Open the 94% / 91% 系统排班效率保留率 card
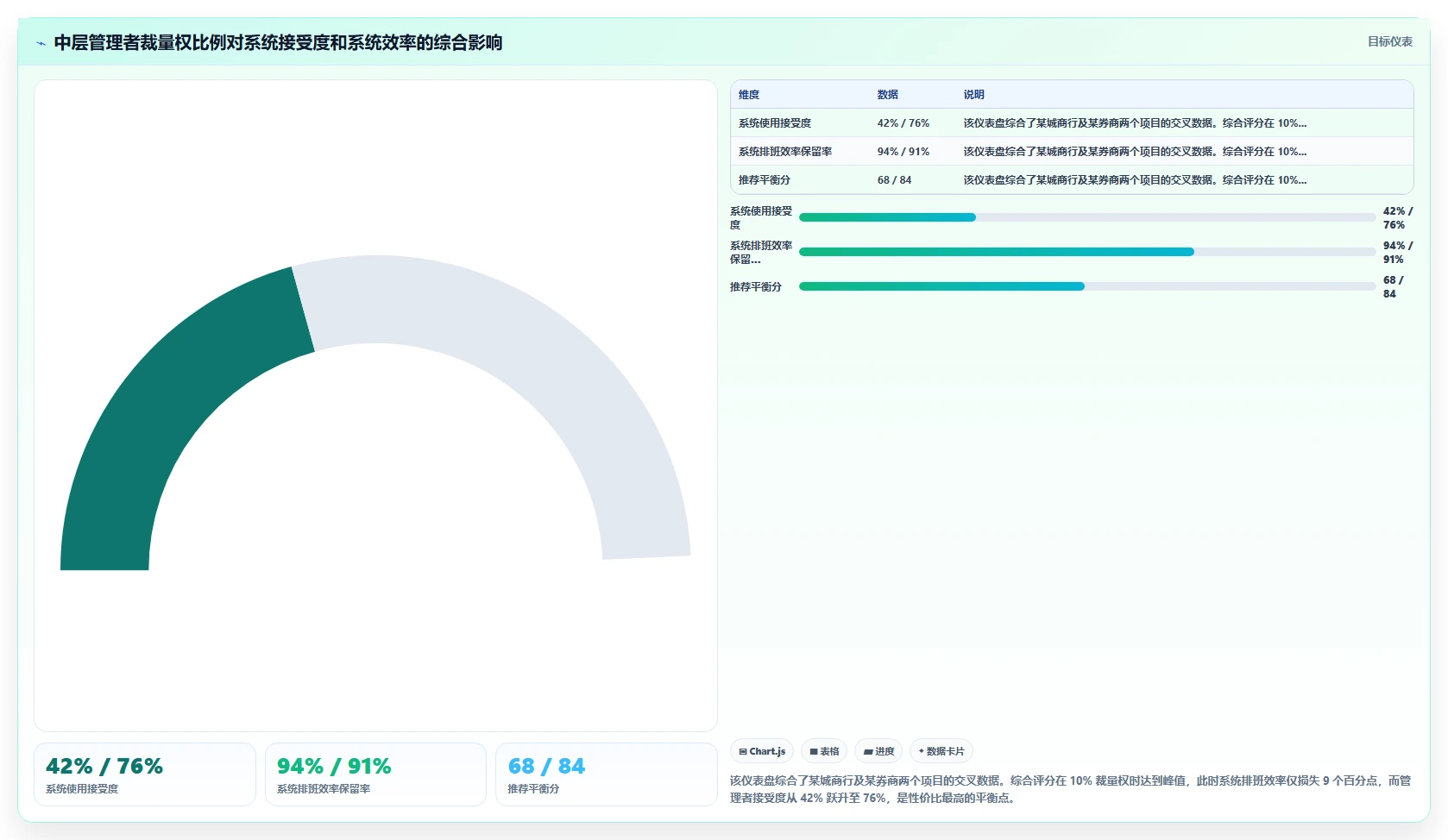The image size is (1448, 840). pyautogui.click(x=375, y=774)
